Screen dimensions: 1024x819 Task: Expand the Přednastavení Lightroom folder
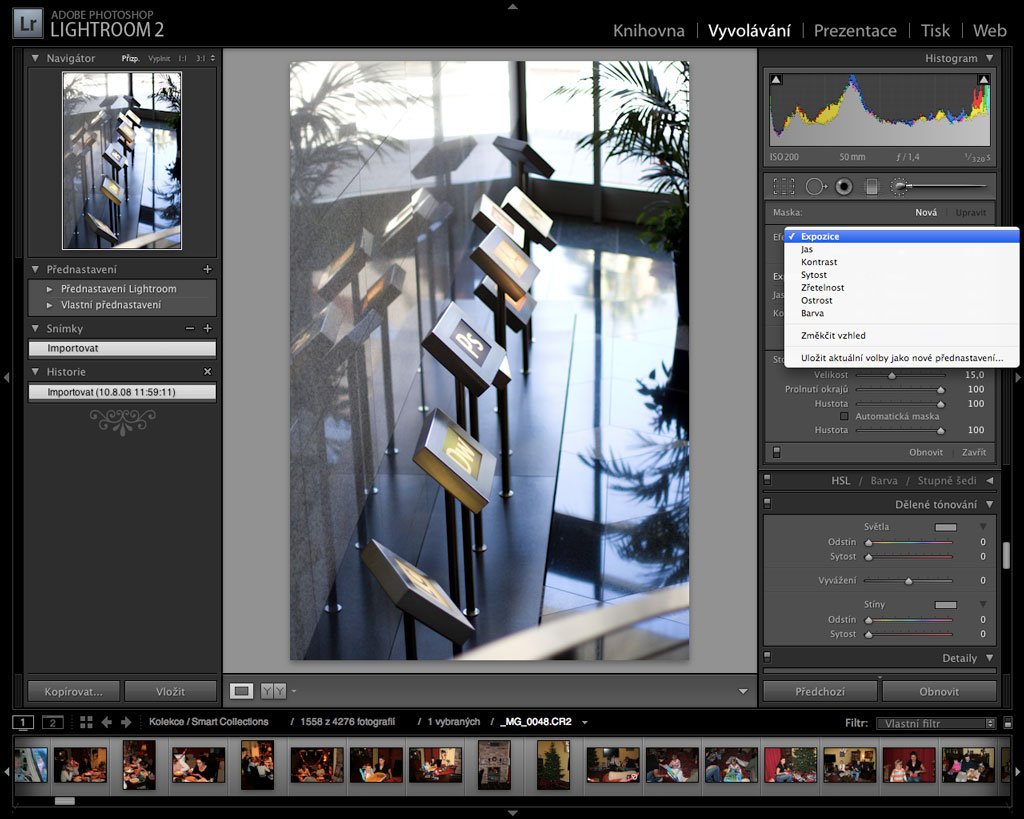click(50, 289)
